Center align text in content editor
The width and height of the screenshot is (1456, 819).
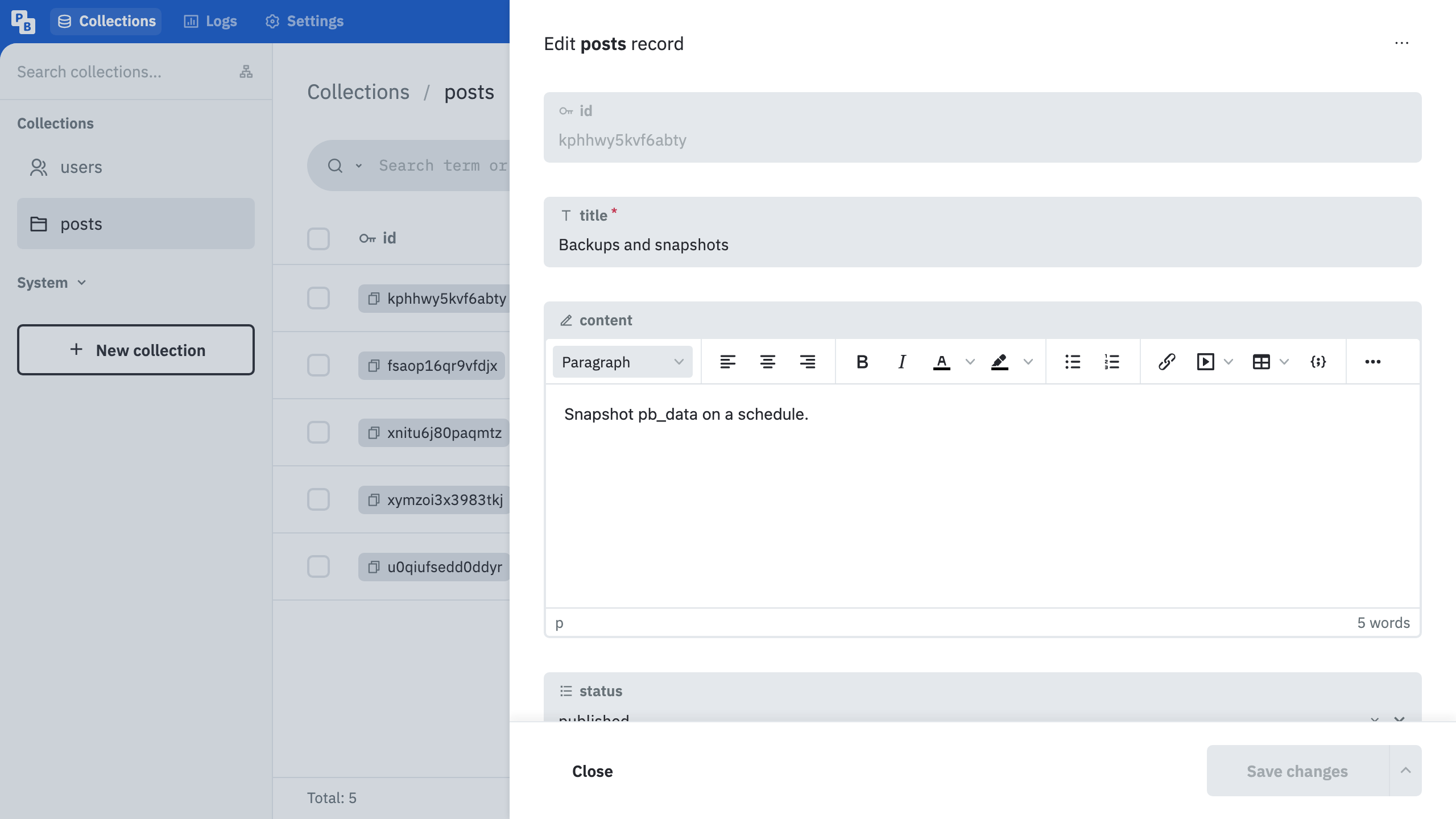coord(768,362)
